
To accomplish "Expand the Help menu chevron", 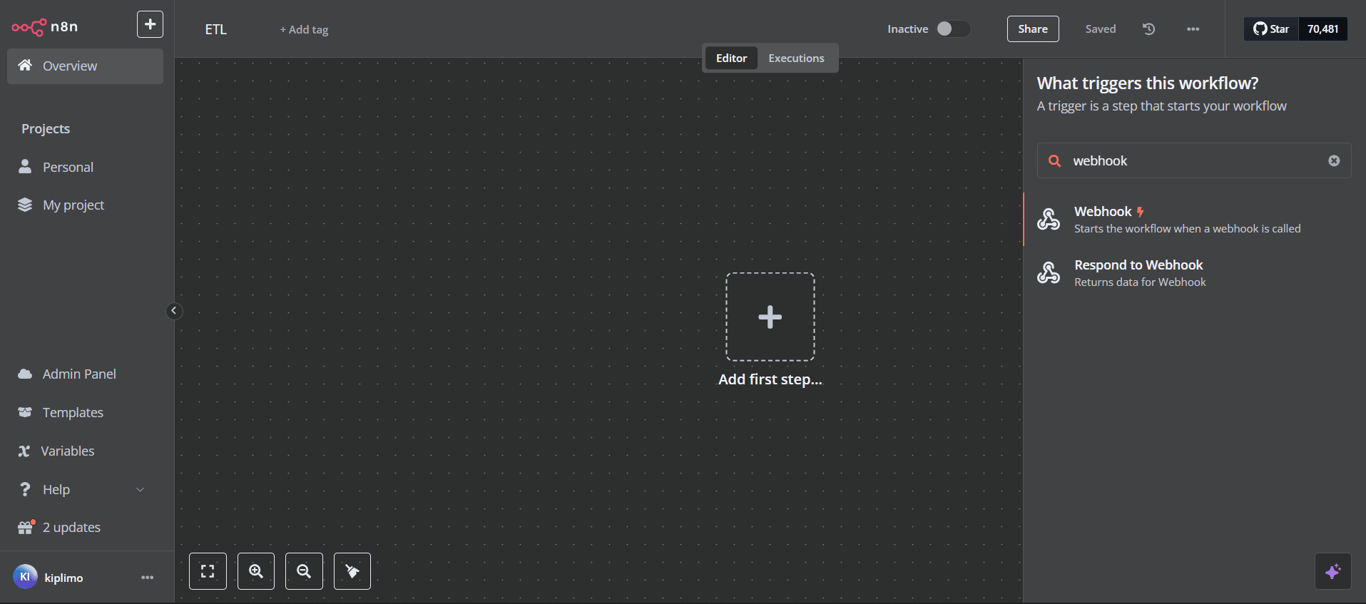I will tap(140, 489).
